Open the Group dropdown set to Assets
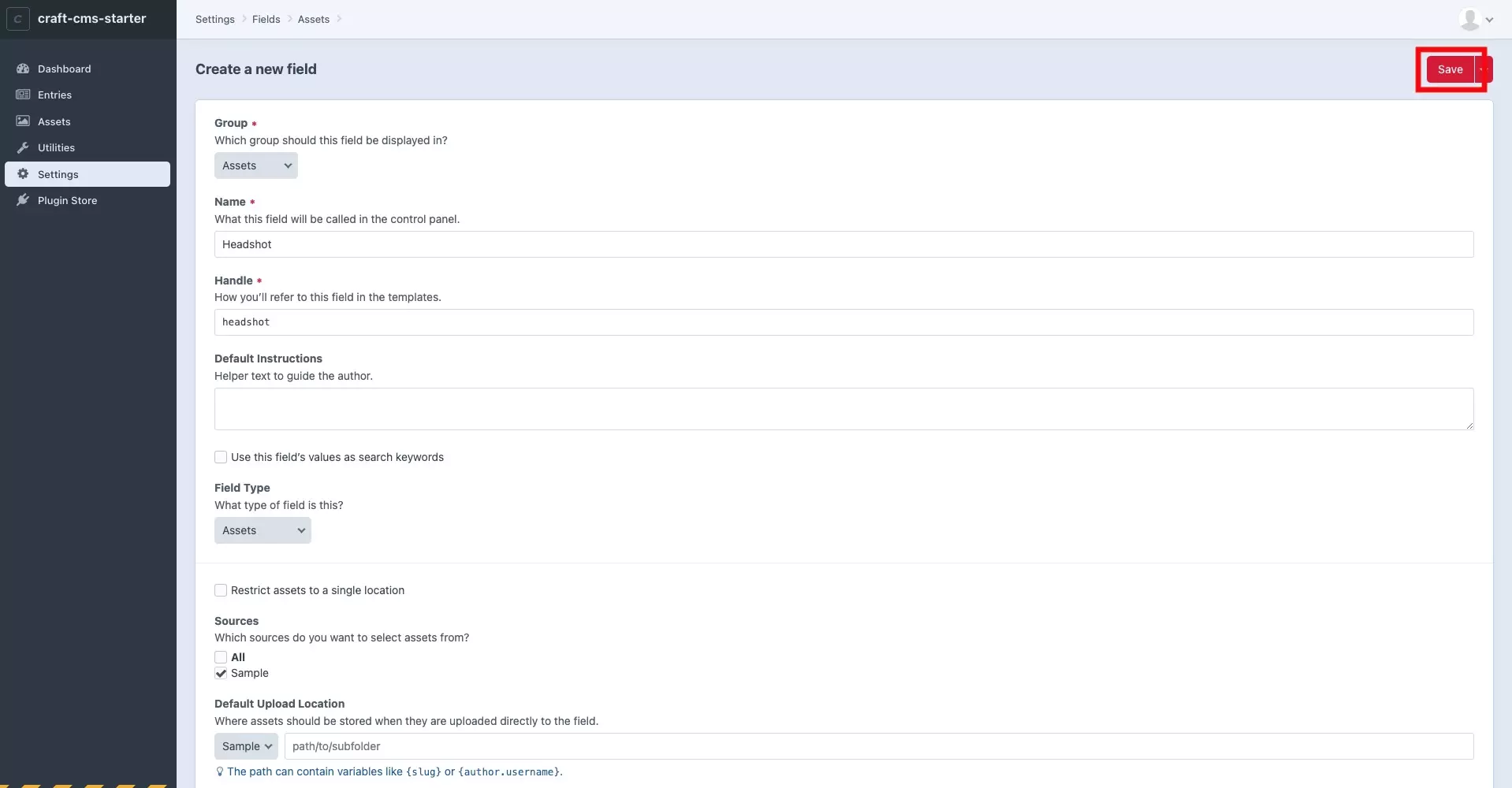The height and width of the screenshot is (788, 1512). coord(256,165)
